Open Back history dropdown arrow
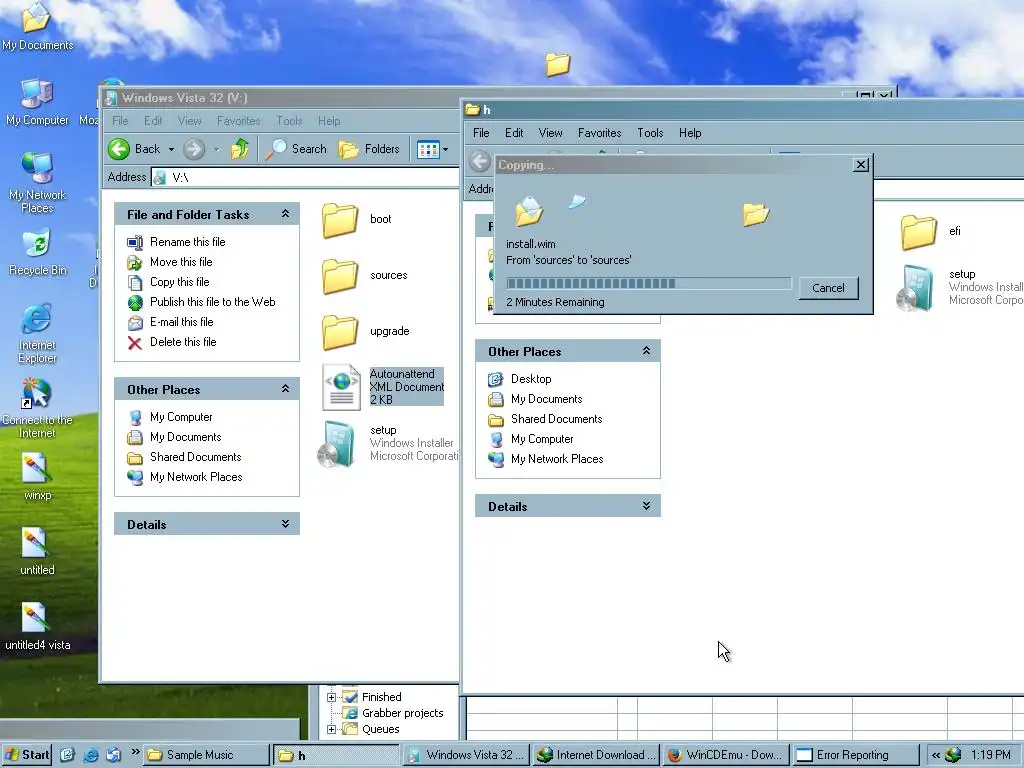The image size is (1024, 768). (x=171, y=149)
